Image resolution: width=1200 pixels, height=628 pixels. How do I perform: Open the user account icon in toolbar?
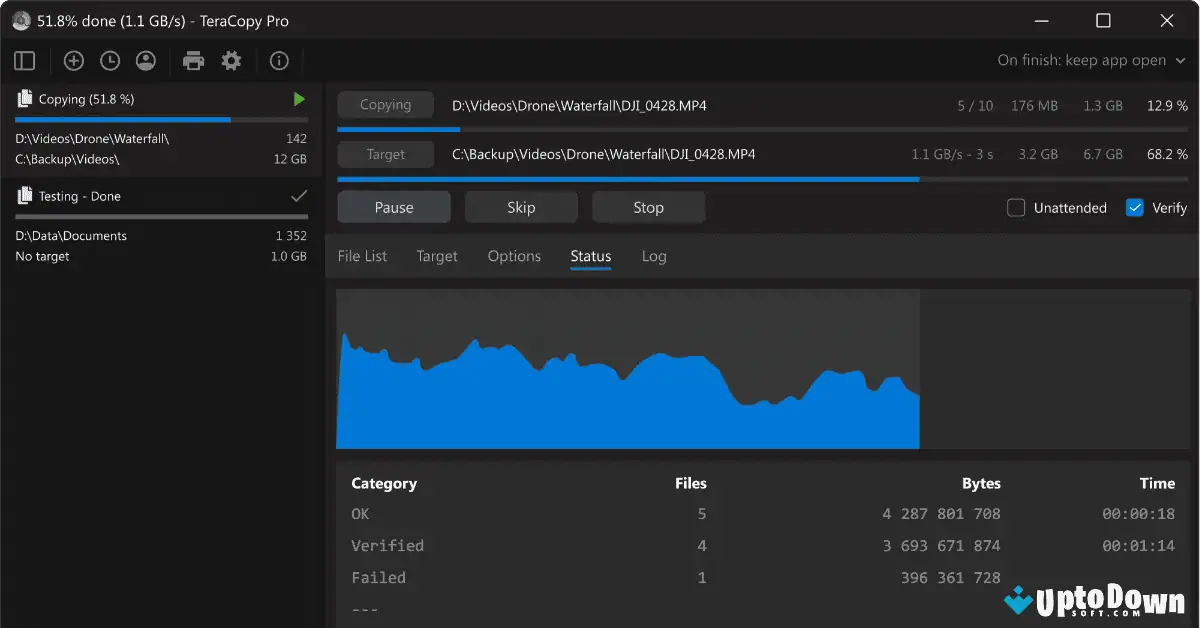[x=146, y=60]
